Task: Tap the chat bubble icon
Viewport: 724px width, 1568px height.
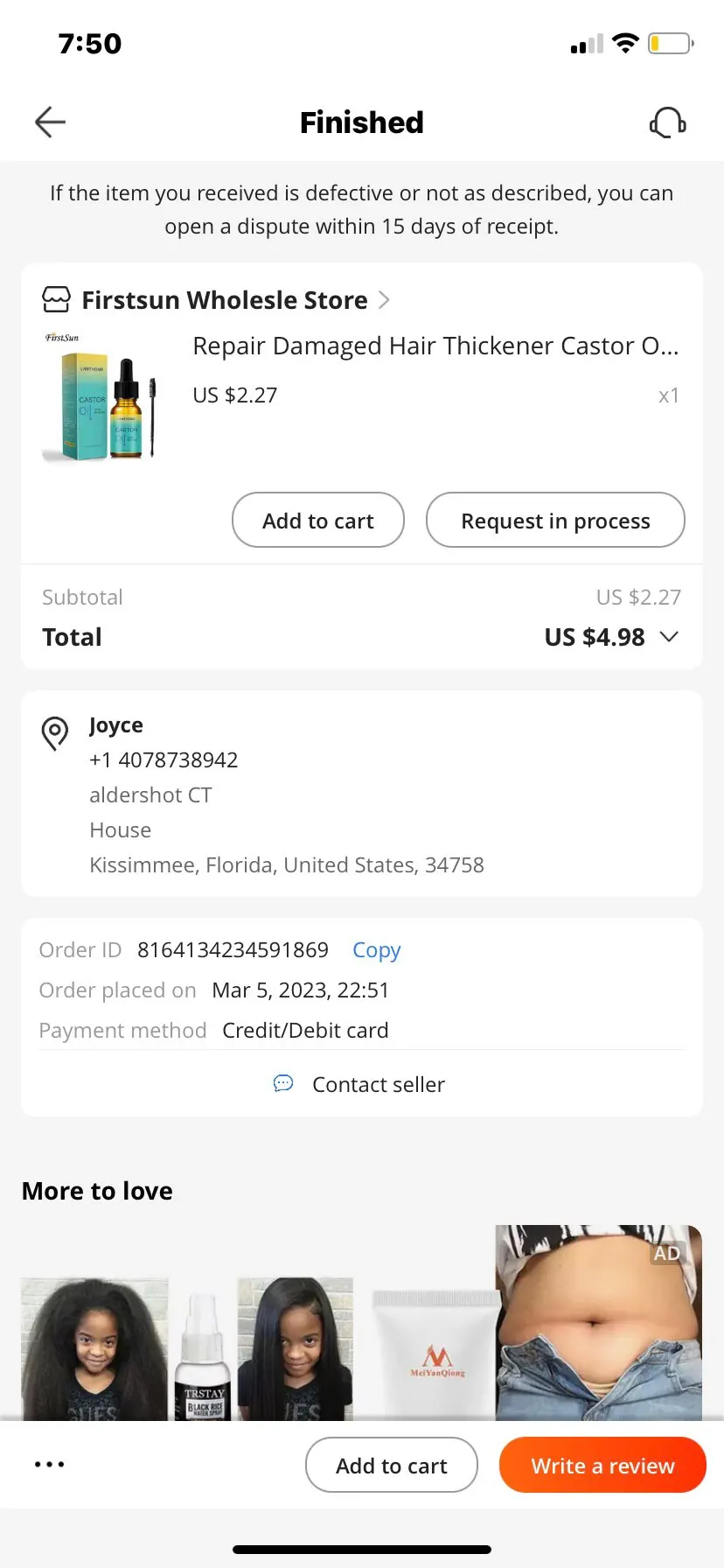Action: tap(283, 1084)
